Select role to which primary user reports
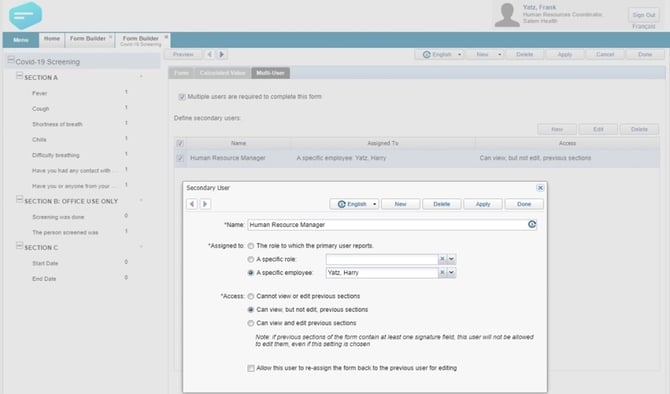670x394 pixels. coord(251,246)
